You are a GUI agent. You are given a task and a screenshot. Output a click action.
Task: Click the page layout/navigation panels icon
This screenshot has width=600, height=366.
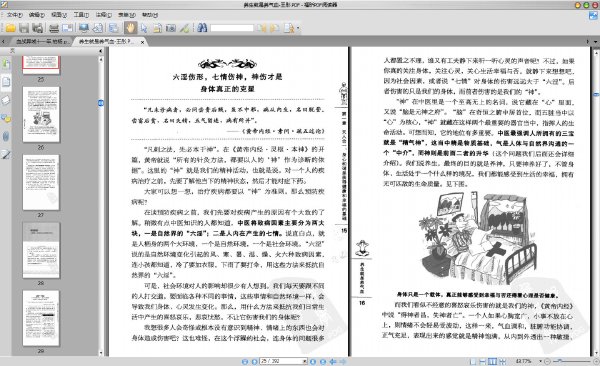click(113, 28)
